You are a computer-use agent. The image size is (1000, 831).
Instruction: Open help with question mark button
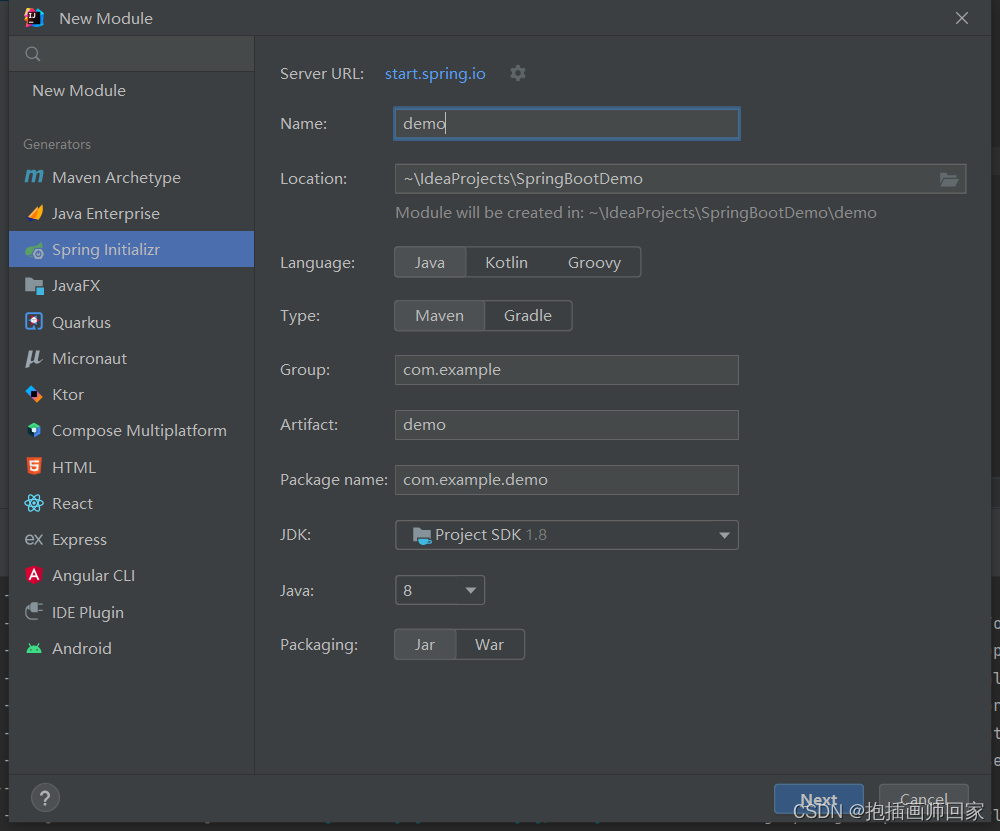click(x=45, y=798)
